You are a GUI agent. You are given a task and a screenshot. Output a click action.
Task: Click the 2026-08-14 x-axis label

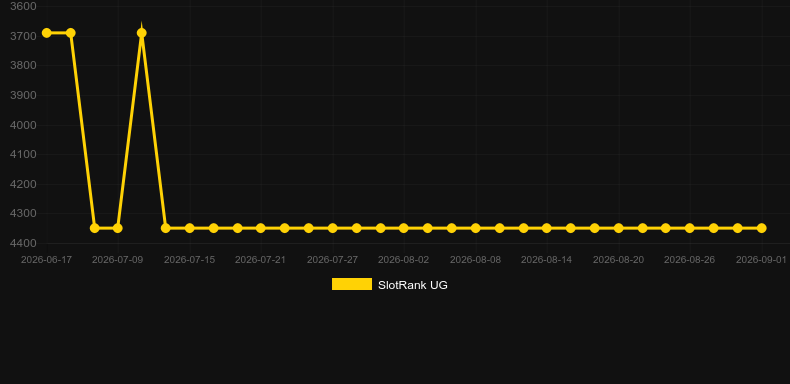[x=547, y=260]
